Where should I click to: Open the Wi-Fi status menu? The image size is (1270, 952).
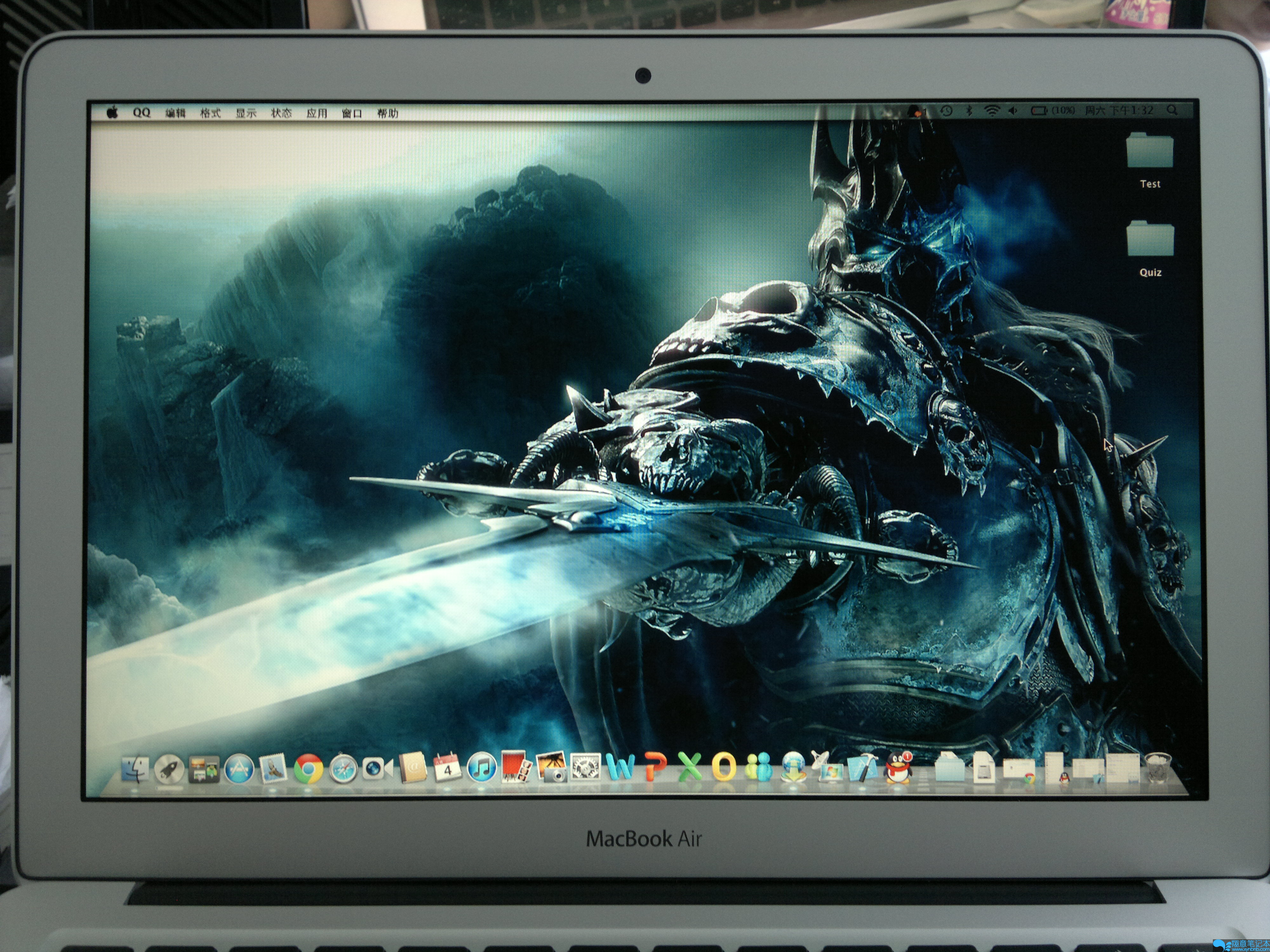tap(993, 111)
